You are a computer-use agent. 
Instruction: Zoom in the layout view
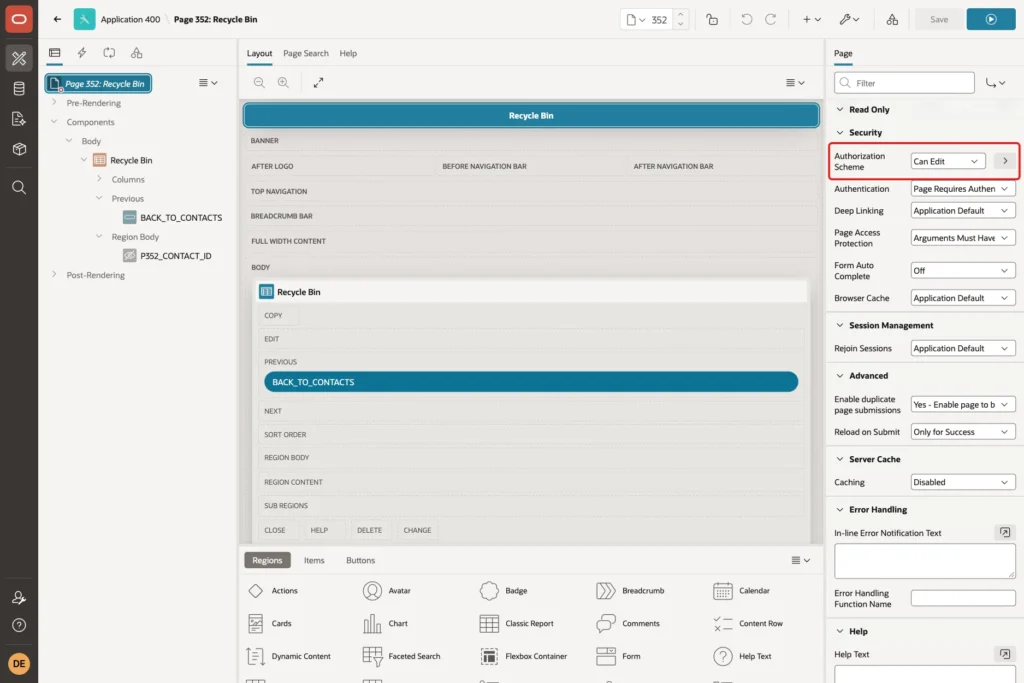pos(283,82)
